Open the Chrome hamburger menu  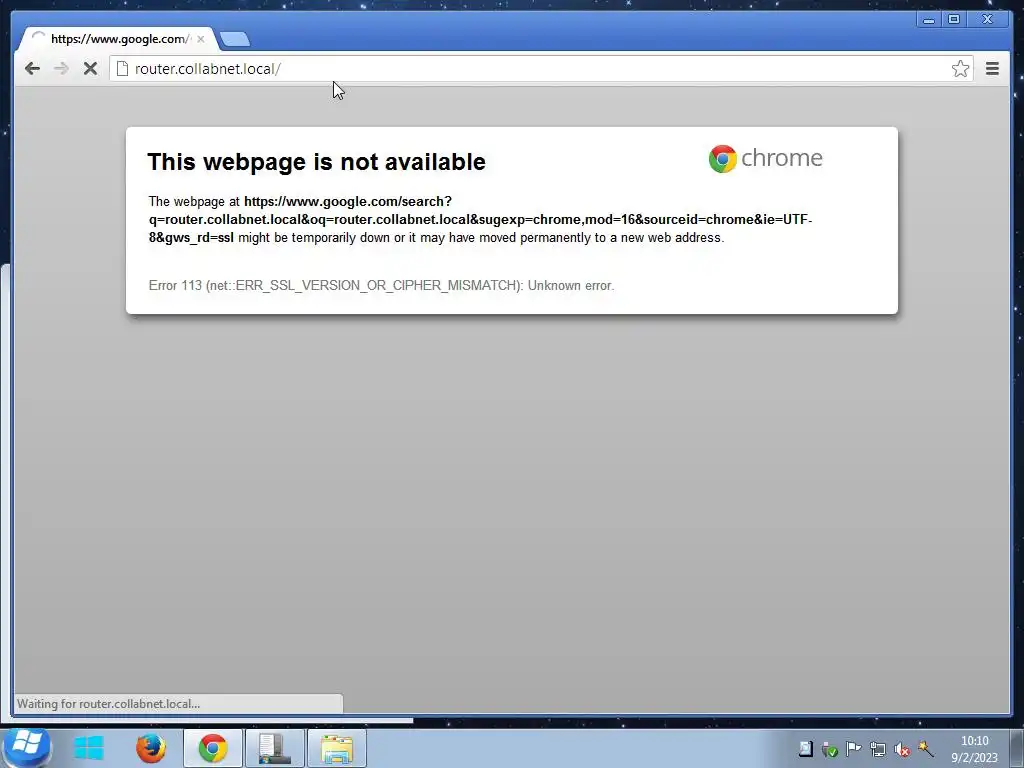point(992,69)
